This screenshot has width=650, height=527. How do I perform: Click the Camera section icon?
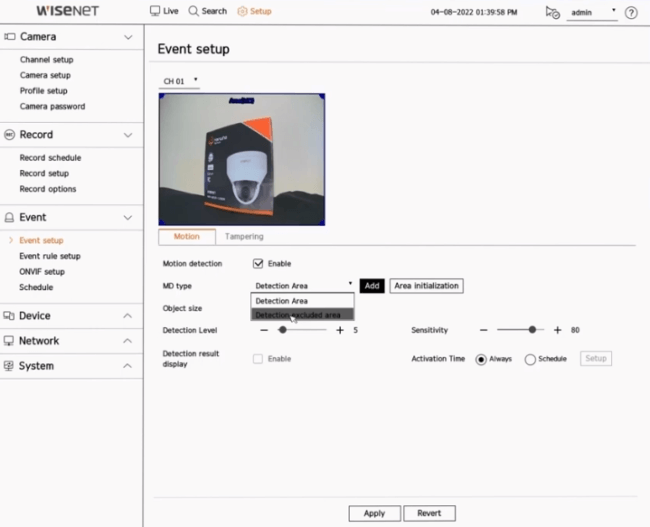click(x=10, y=37)
